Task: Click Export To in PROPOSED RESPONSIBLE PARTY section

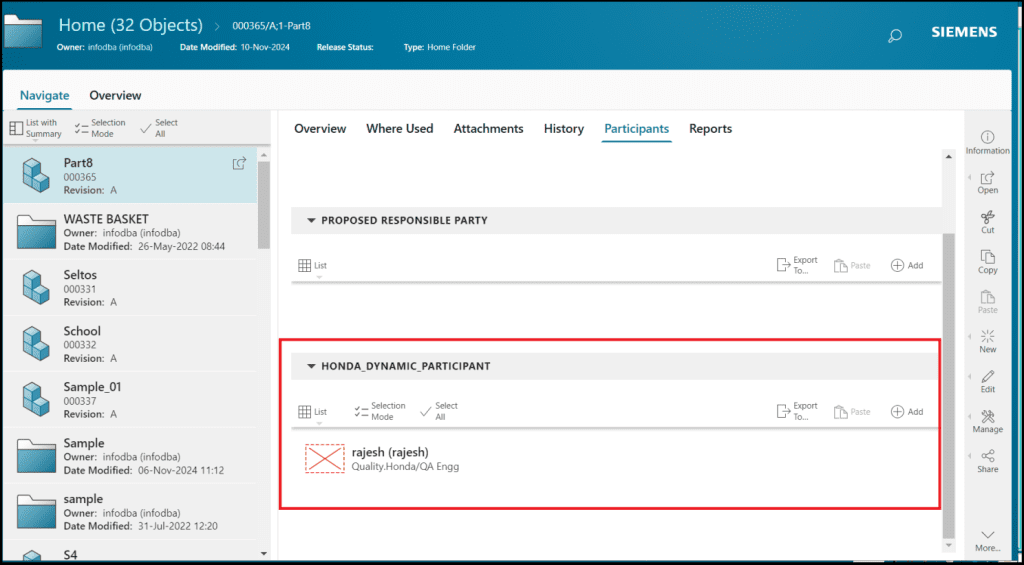Action: (x=797, y=265)
